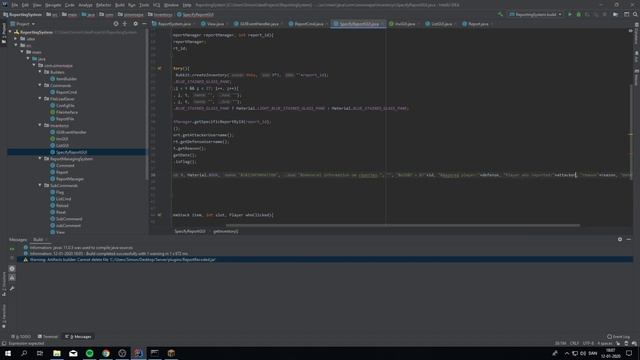Open Chrome from the taskbar

point(106,353)
